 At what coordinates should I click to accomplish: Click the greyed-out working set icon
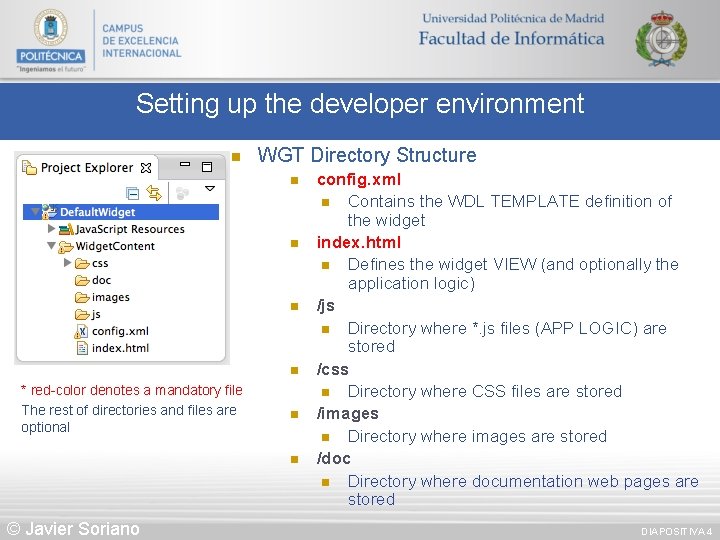[x=182, y=193]
